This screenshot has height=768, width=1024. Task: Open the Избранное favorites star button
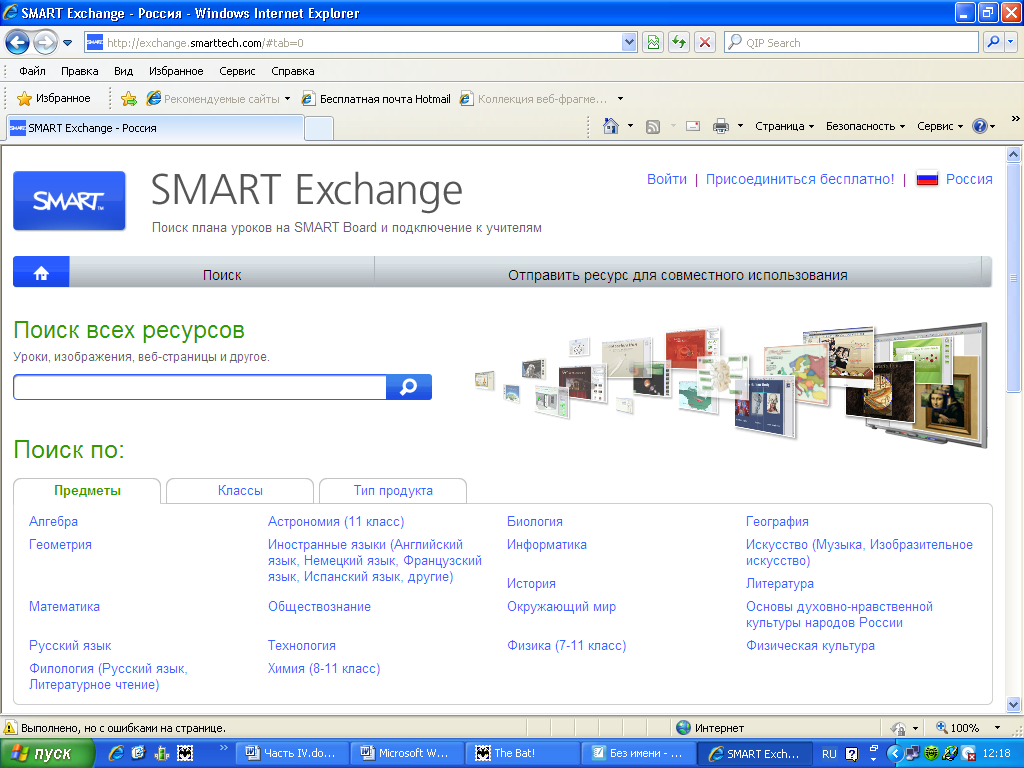[x=54, y=99]
